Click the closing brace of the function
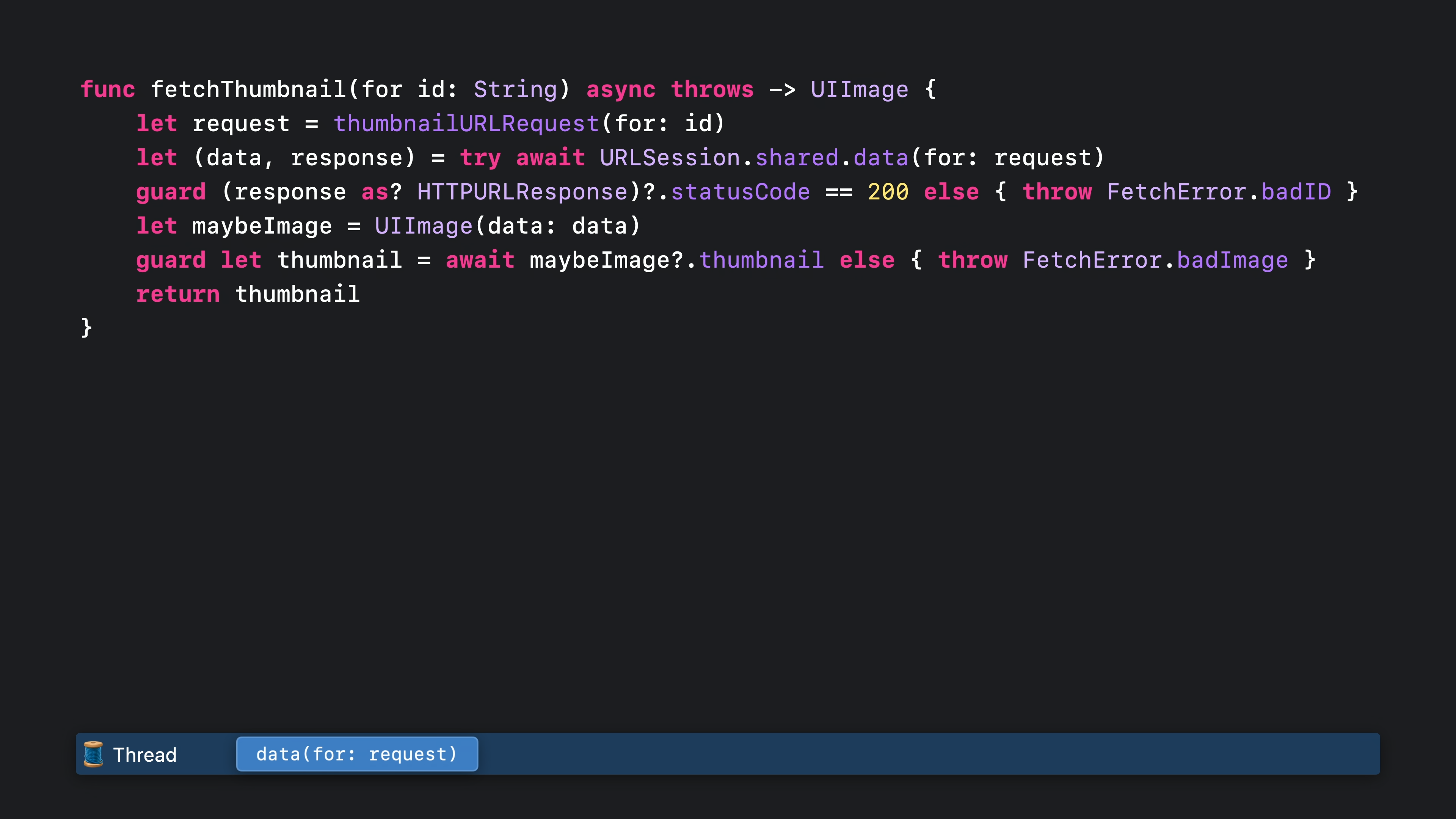The height and width of the screenshot is (819, 1456). coord(86,328)
